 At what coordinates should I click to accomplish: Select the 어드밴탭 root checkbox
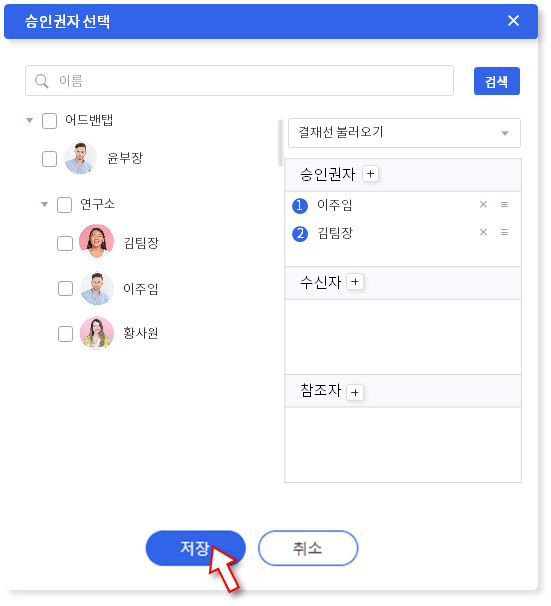click(x=49, y=121)
